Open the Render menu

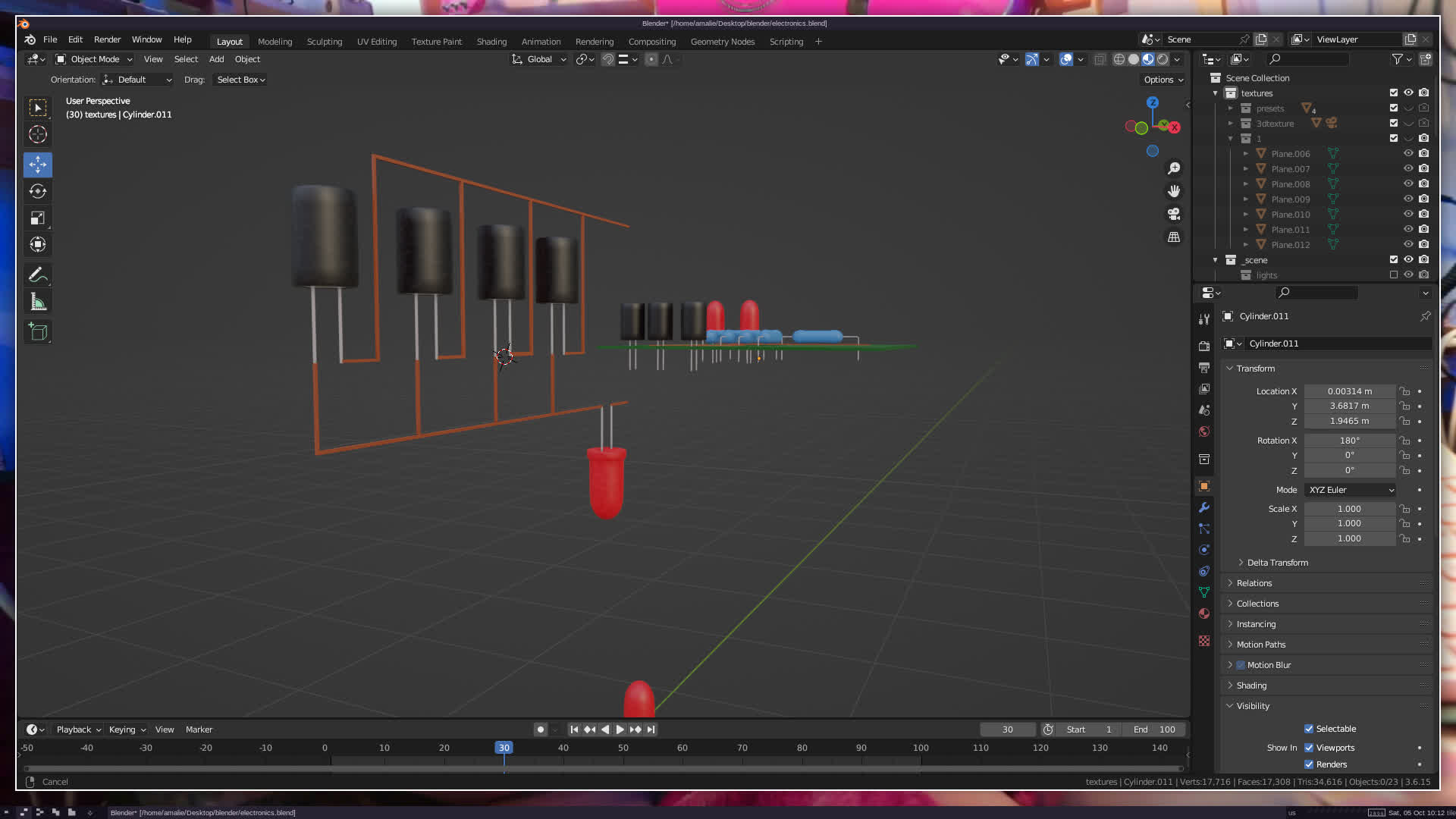coord(107,39)
